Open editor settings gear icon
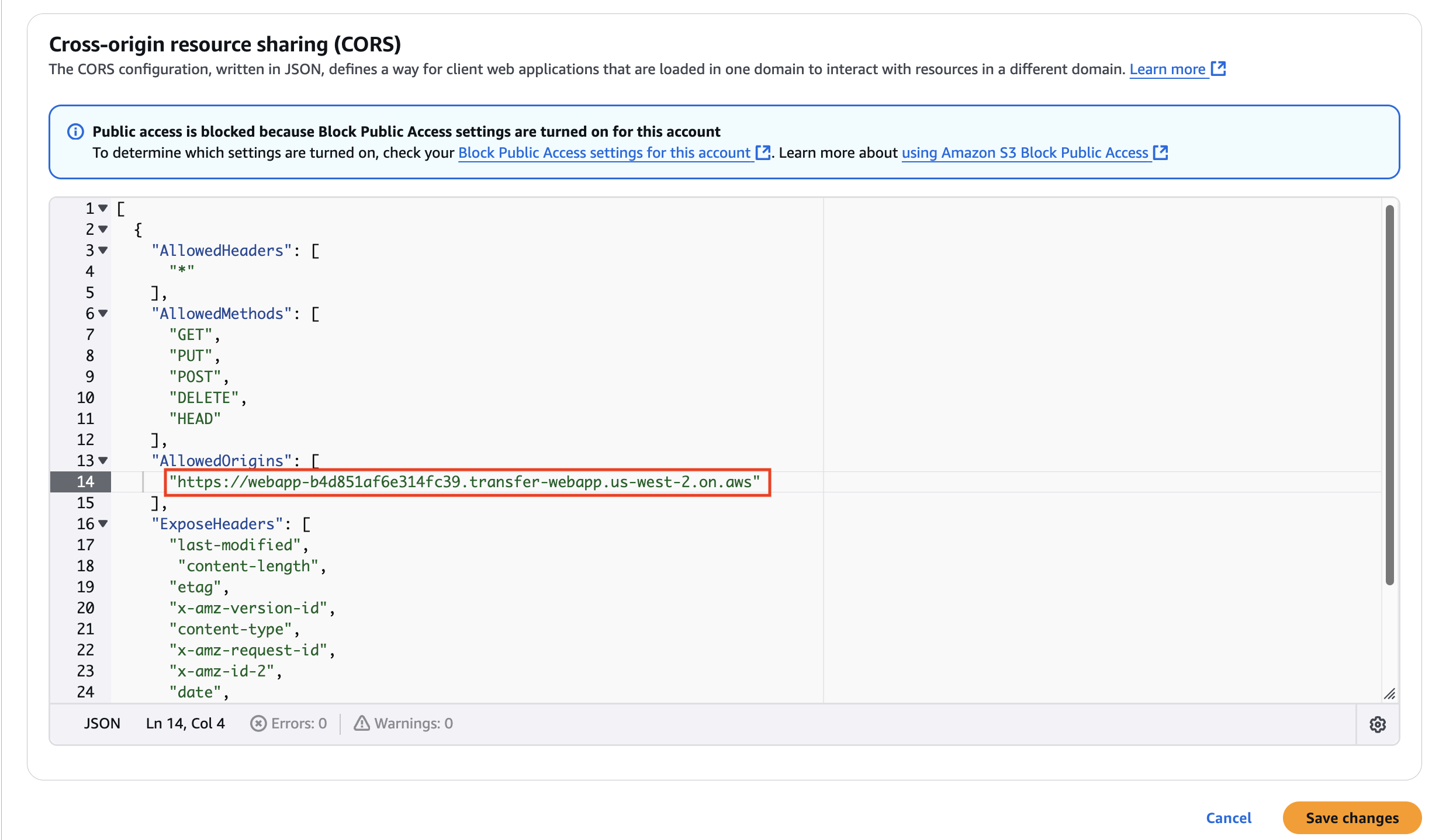The image size is (1439, 840). (x=1378, y=724)
